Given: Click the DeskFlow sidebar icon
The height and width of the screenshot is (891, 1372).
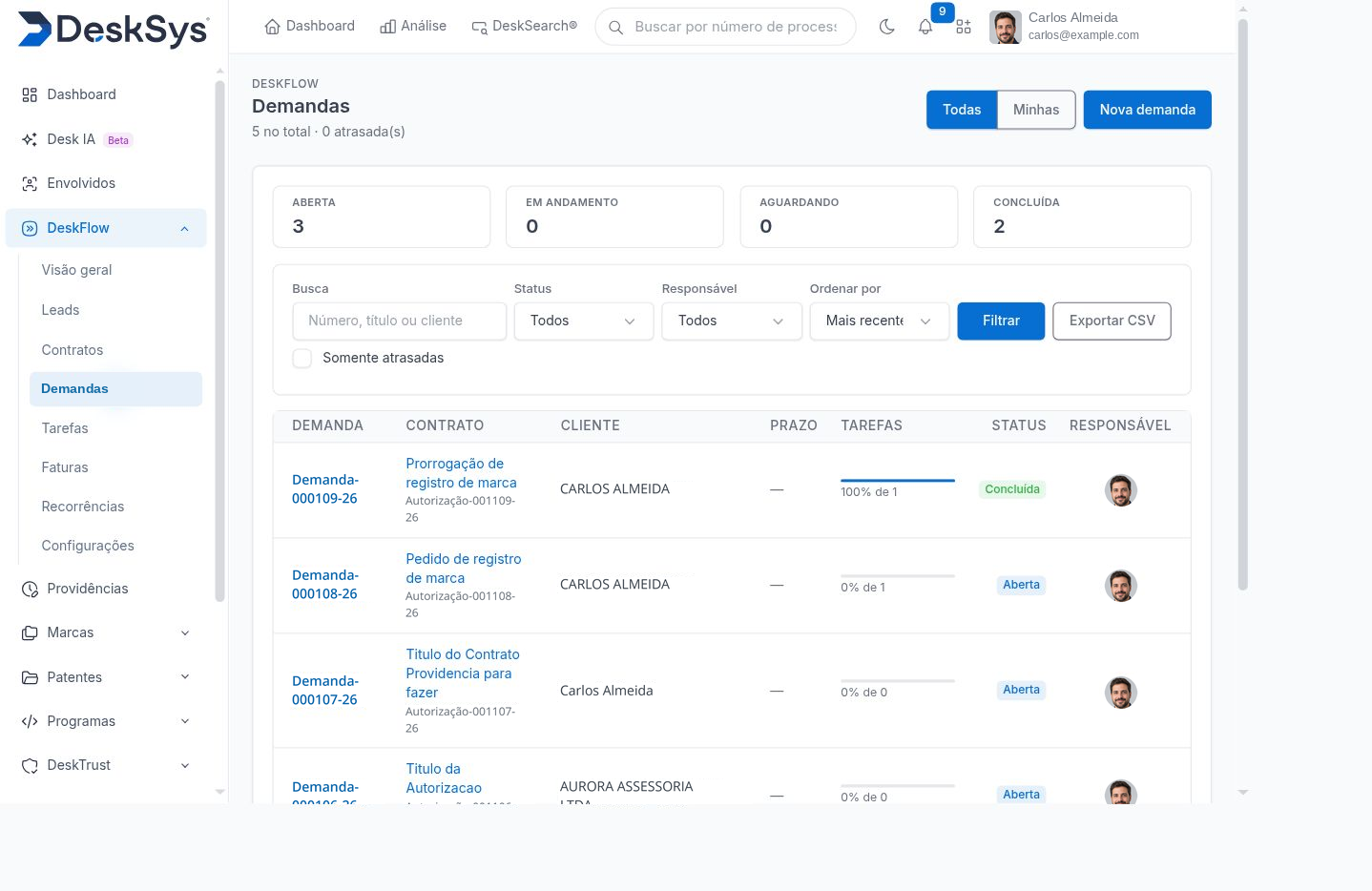Looking at the screenshot, I should pos(30,228).
